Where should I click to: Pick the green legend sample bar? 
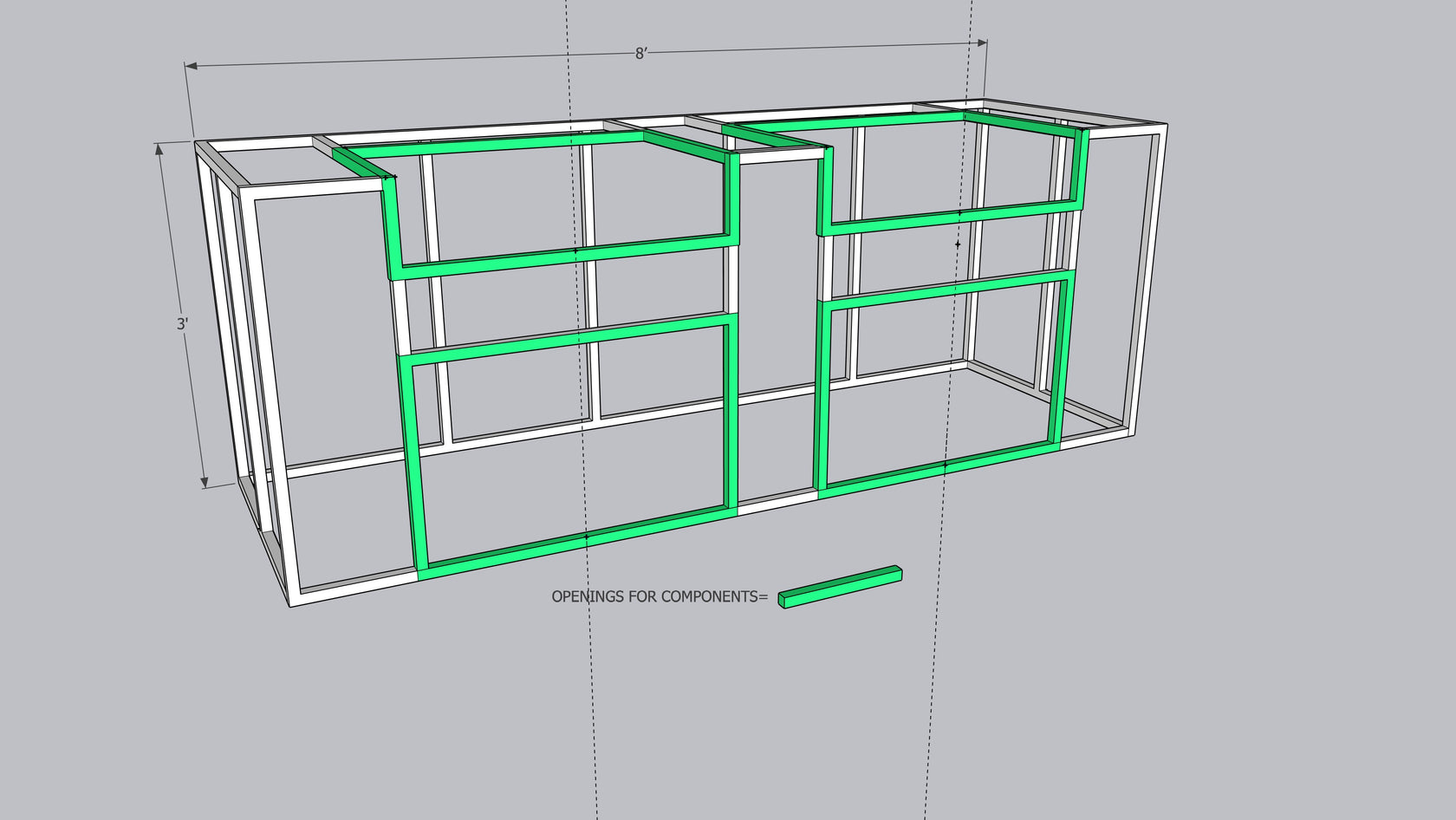[839, 587]
